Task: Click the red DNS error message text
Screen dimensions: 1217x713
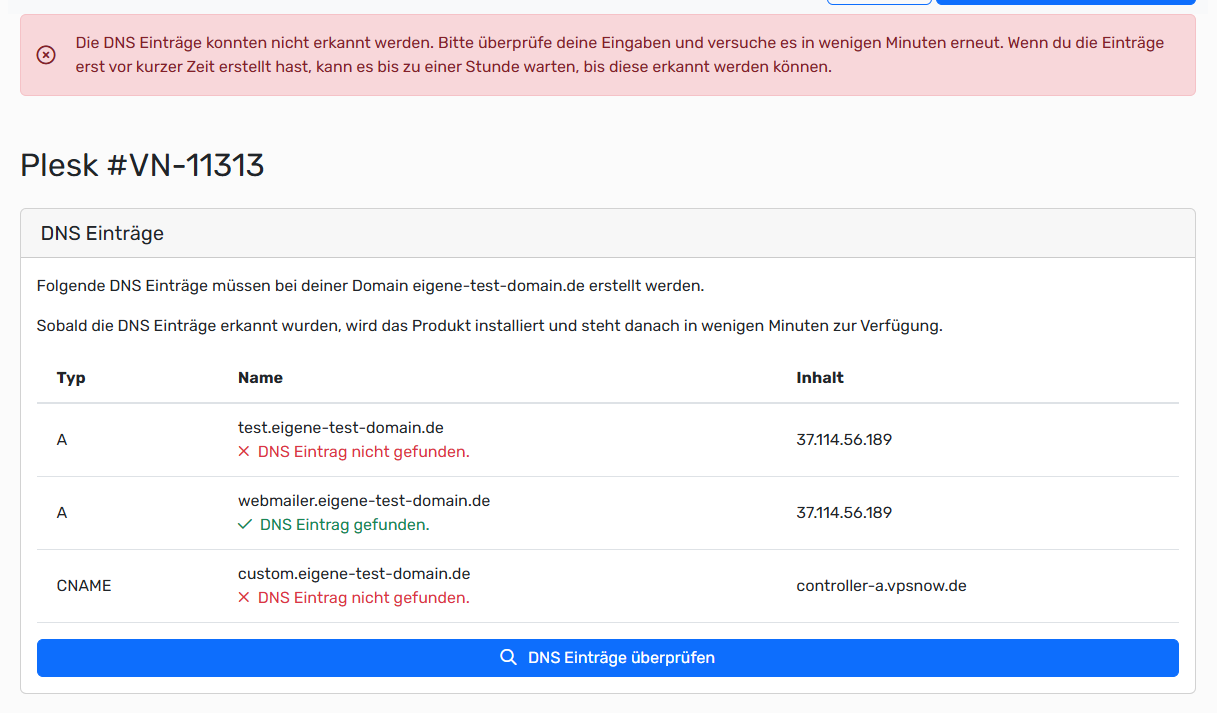Action: (620, 55)
